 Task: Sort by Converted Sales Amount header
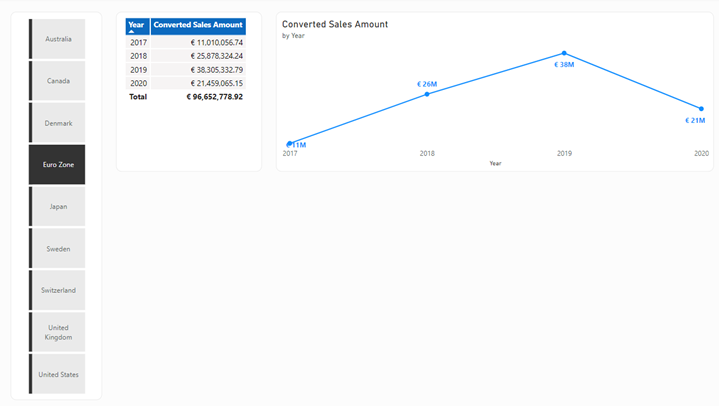pos(198,25)
